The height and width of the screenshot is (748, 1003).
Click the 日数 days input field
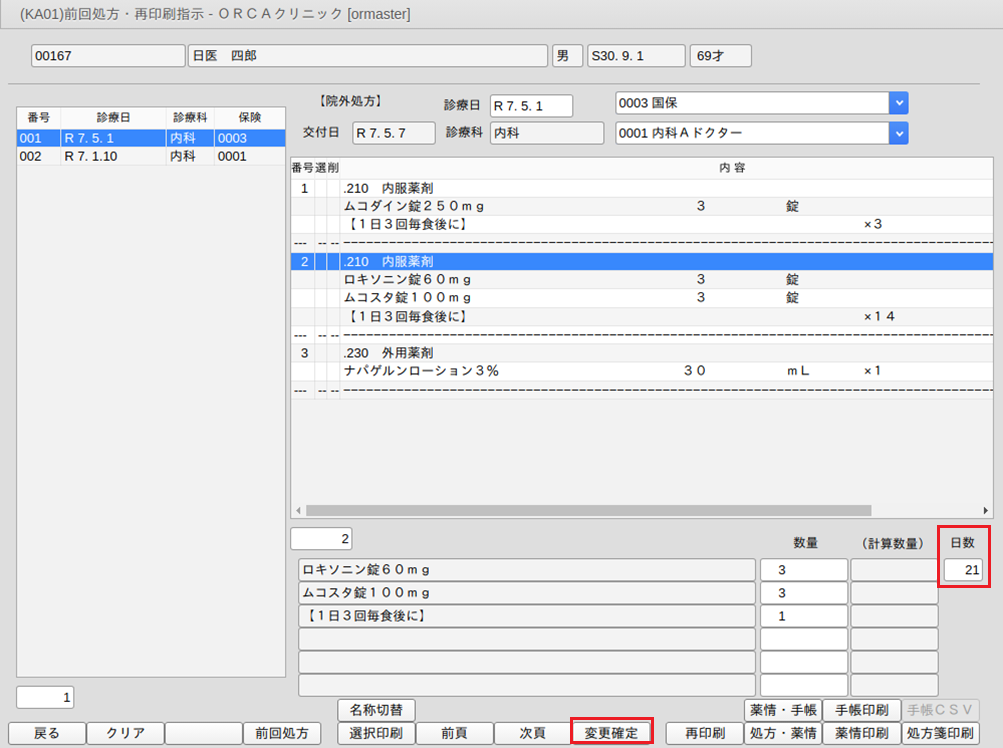[x=963, y=570]
